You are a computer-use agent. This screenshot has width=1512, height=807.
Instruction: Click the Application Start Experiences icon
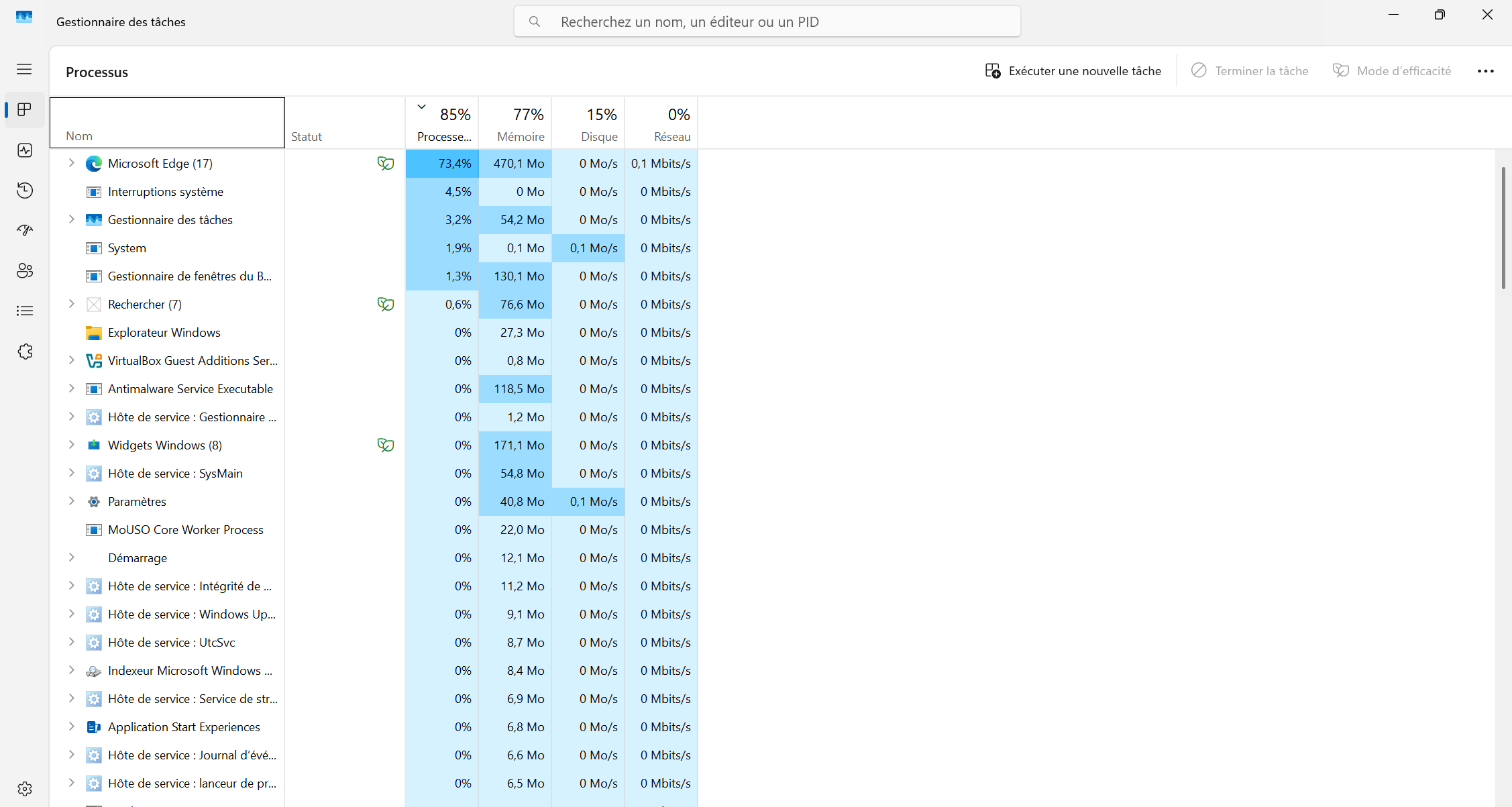click(x=94, y=727)
